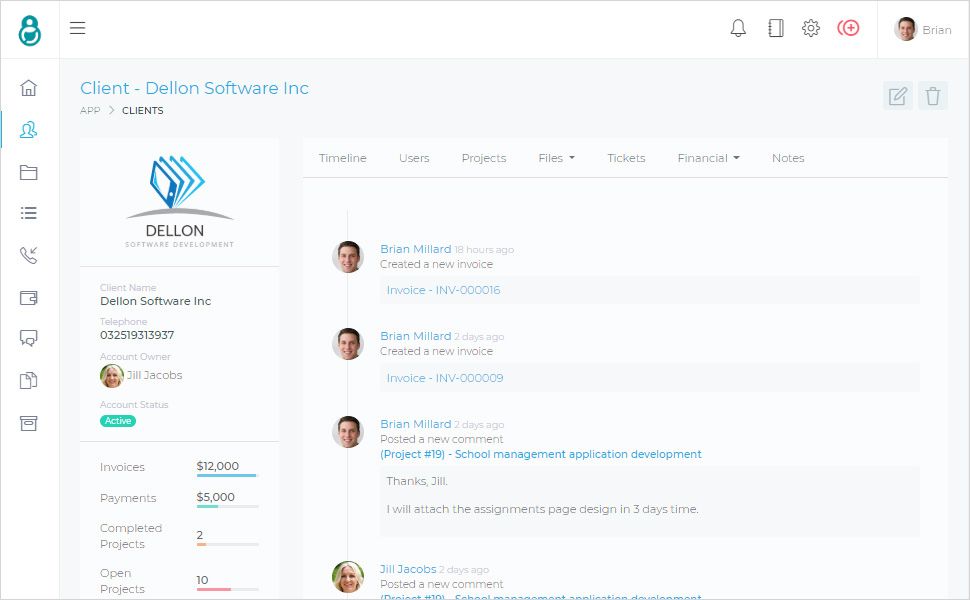
Task: Expand the Files dropdown tab
Action: [x=556, y=158]
